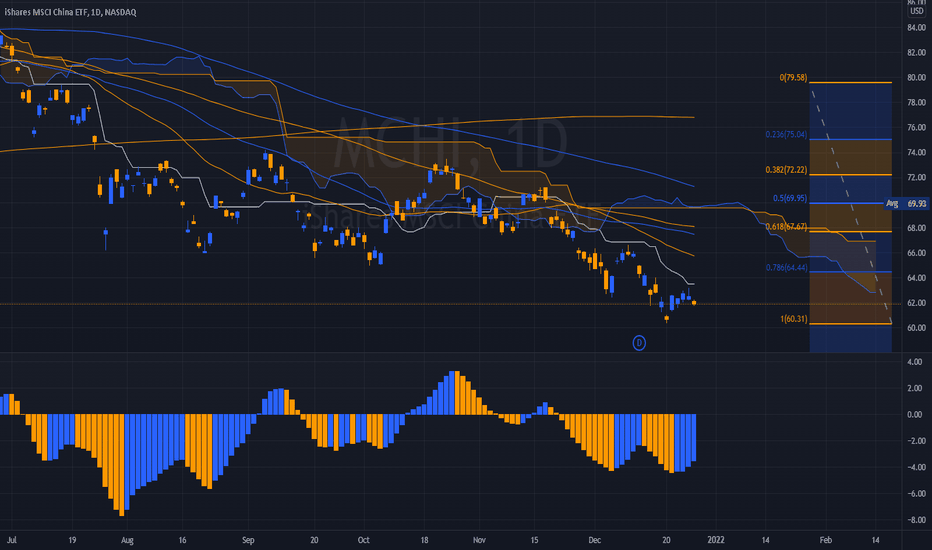Click the Fibonacci 0.786(64.44) level label
This screenshot has height=550, width=932.
[x=786, y=267]
